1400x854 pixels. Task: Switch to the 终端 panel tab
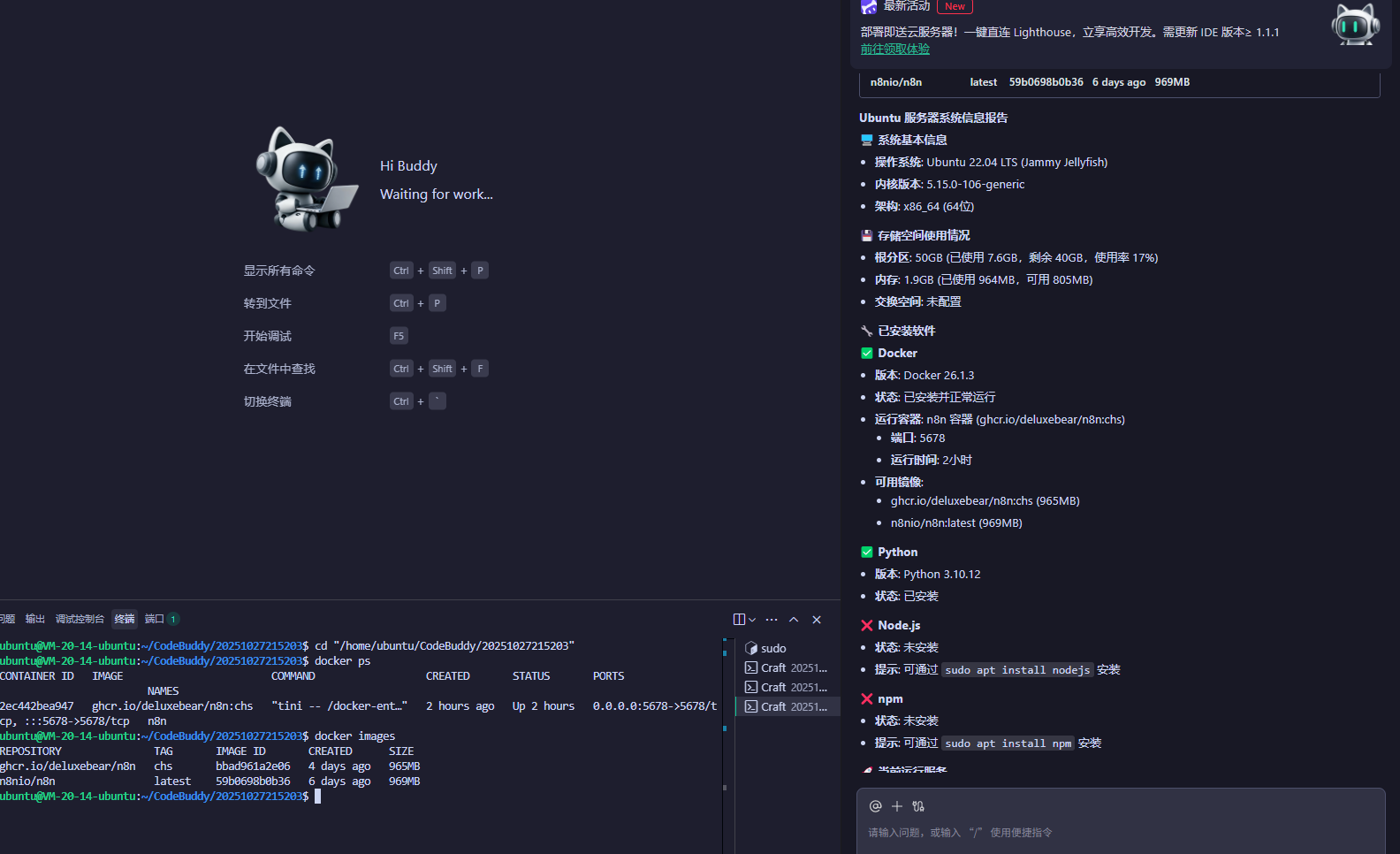(125, 619)
